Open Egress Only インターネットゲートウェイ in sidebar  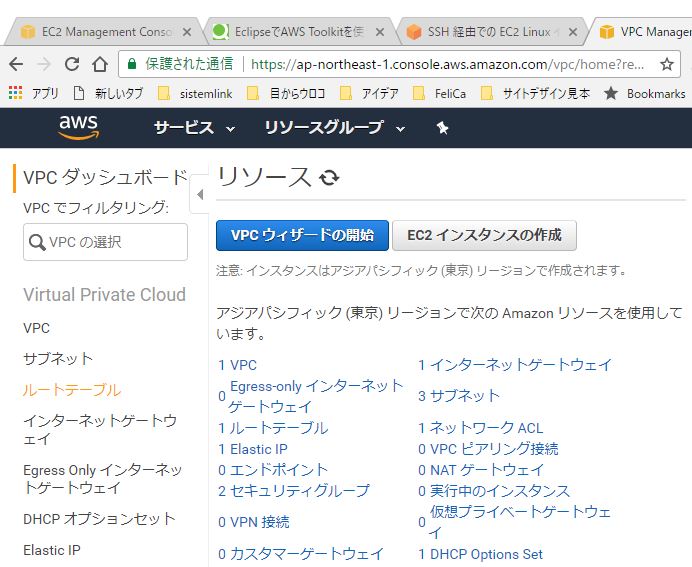[x=102, y=479]
